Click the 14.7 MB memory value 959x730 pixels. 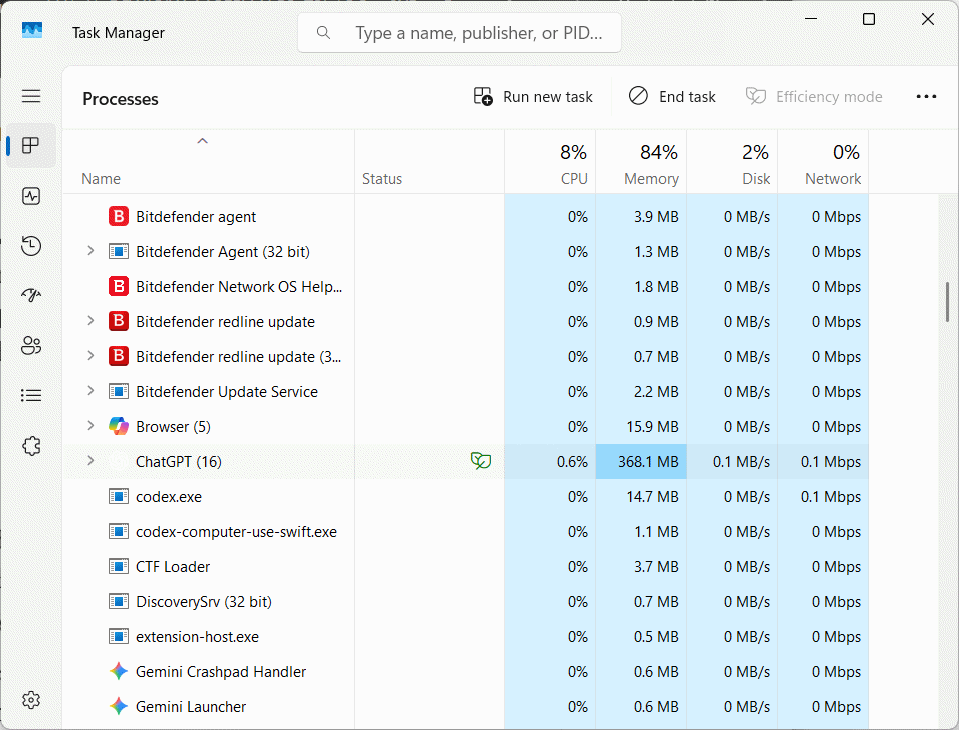click(652, 497)
